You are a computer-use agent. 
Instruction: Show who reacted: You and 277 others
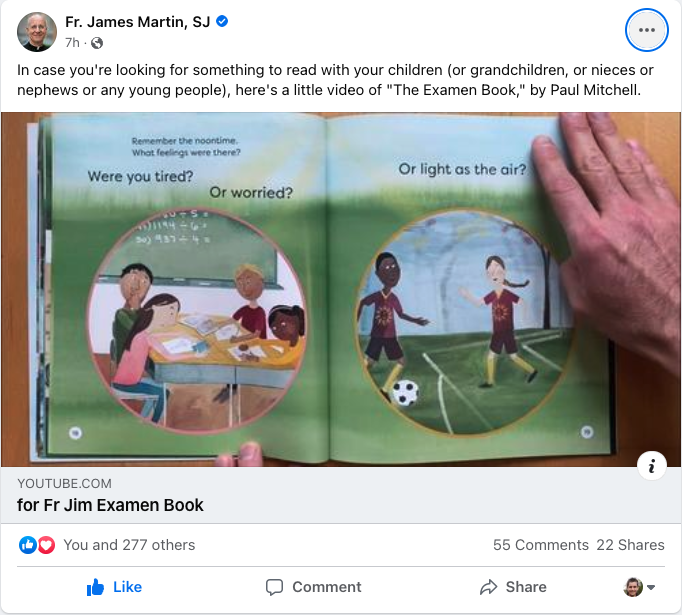[x=129, y=545]
